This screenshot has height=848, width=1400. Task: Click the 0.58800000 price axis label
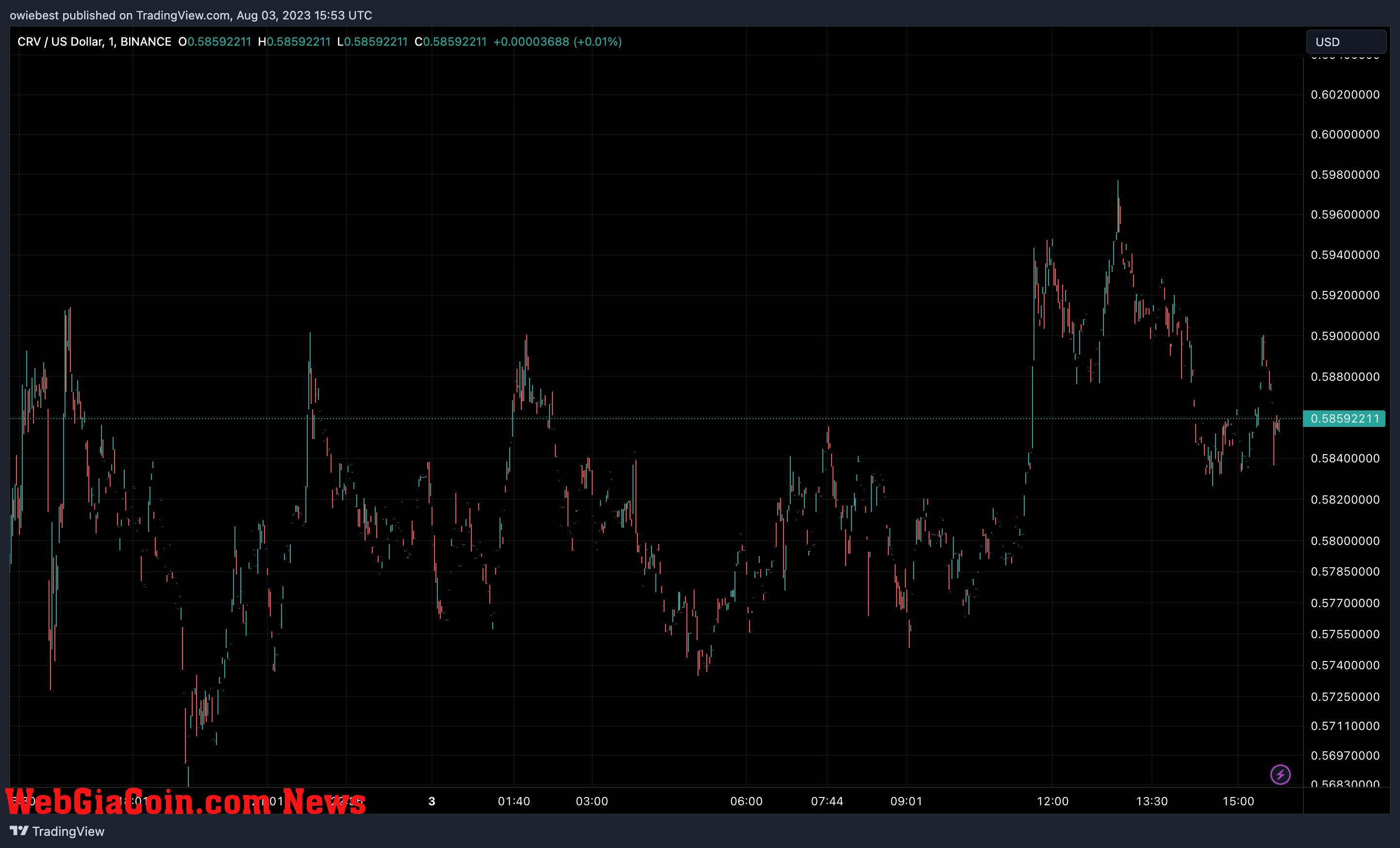(1345, 377)
